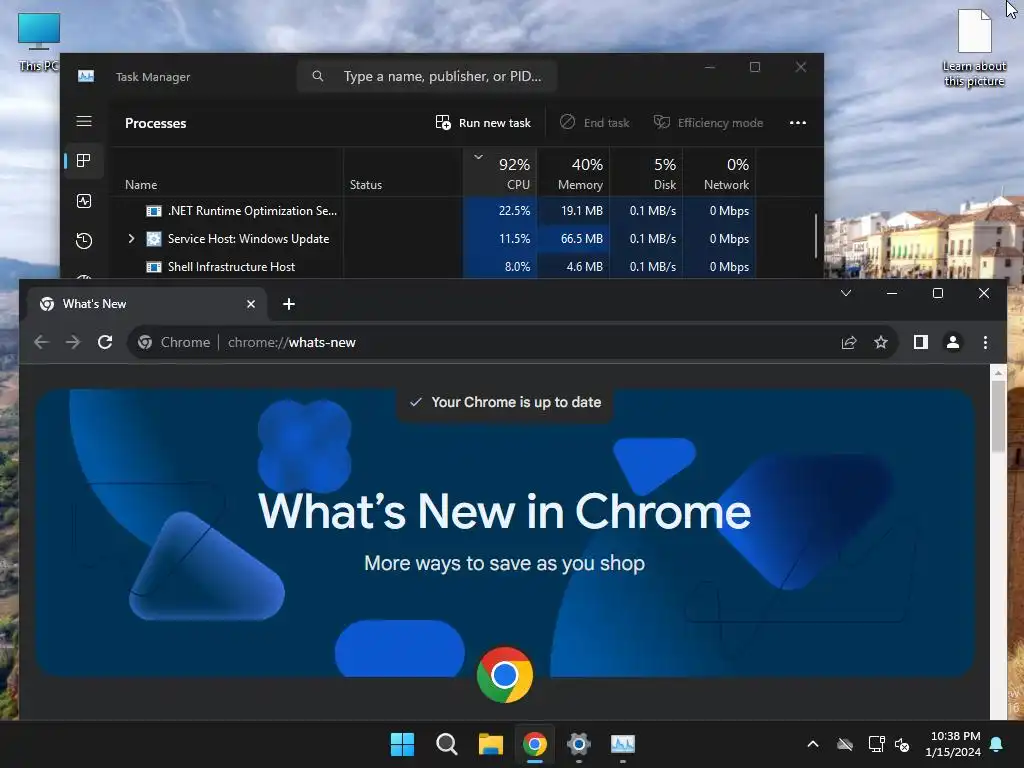Click network status tray icon
The image size is (1024, 768).
coord(876,744)
